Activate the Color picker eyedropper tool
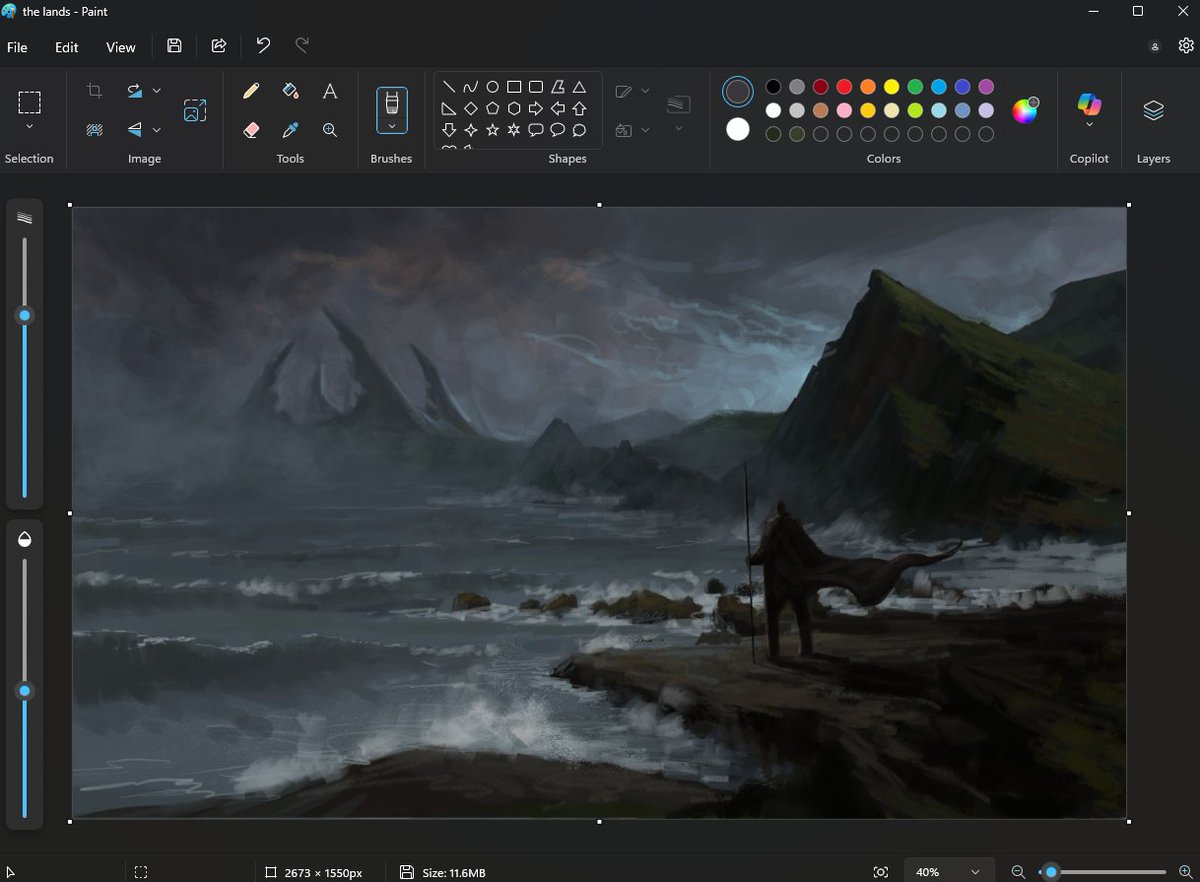The height and width of the screenshot is (882, 1200). [291, 130]
